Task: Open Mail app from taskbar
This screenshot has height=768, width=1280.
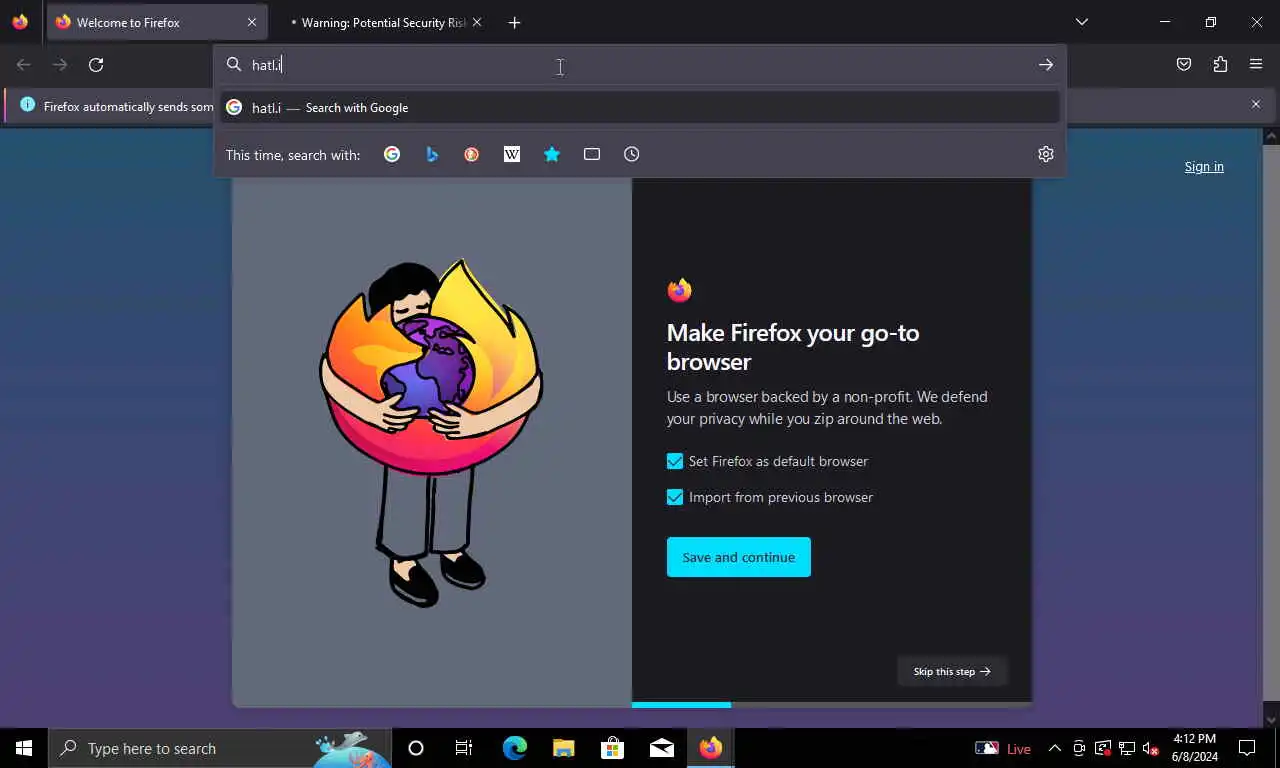Action: (x=661, y=748)
